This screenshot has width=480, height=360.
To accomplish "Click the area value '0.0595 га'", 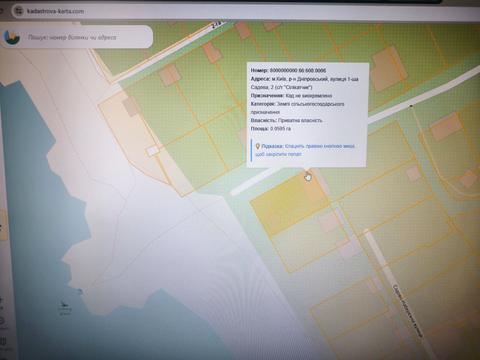I will click(280, 128).
